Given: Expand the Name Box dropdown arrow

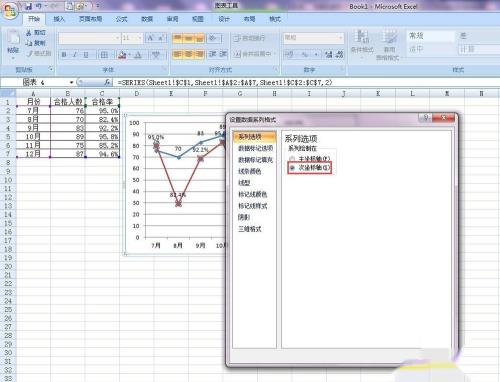Looking at the screenshot, I should pyautogui.click(x=71, y=82).
